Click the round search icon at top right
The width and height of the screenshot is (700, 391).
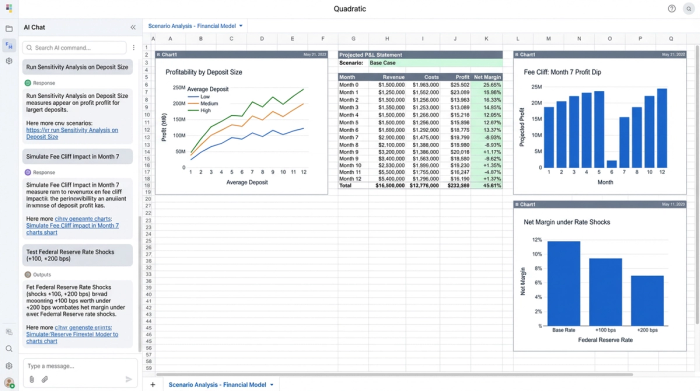[689, 8]
